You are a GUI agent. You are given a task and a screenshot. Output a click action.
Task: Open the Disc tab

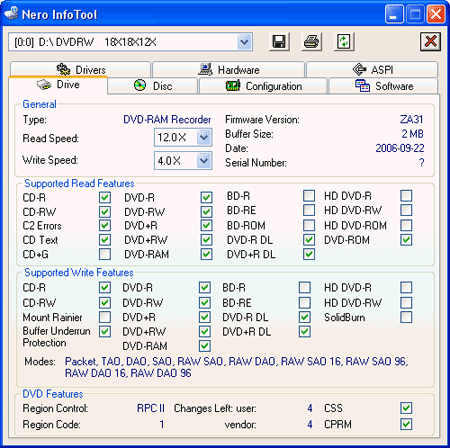[153, 86]
